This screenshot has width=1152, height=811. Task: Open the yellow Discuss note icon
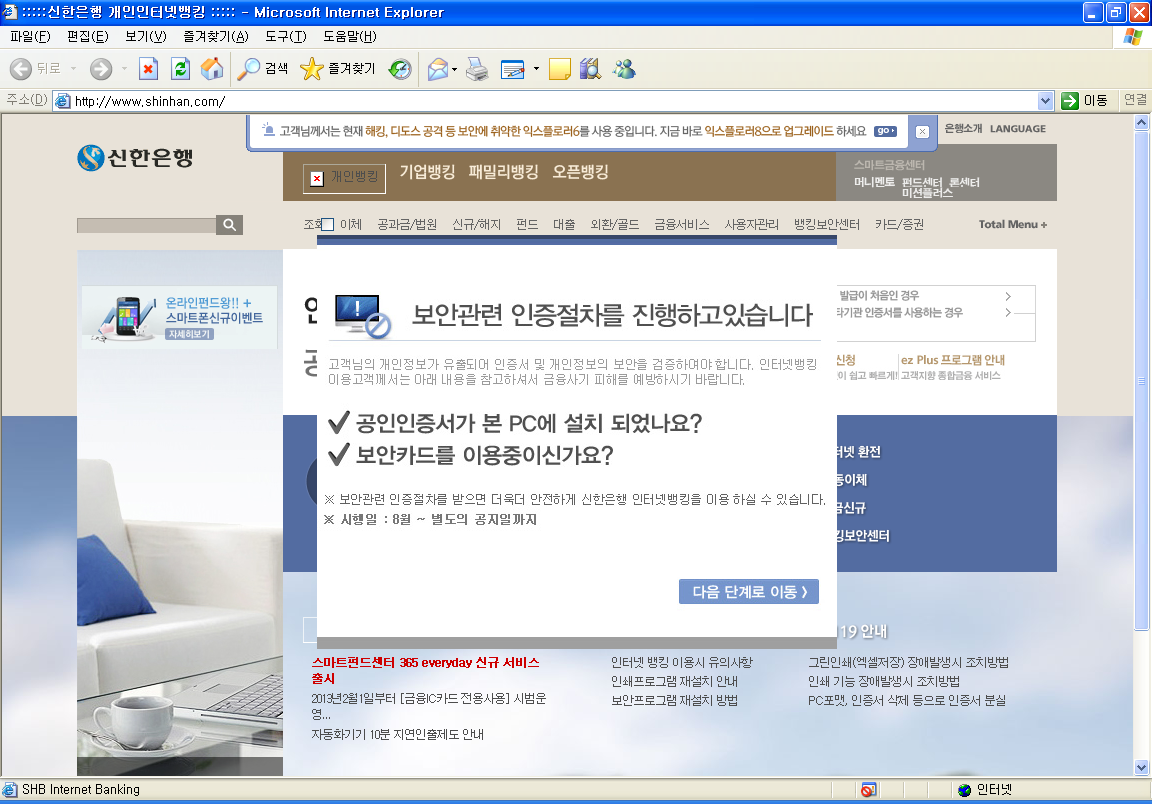pyautogui.click(x=559, y=69)
